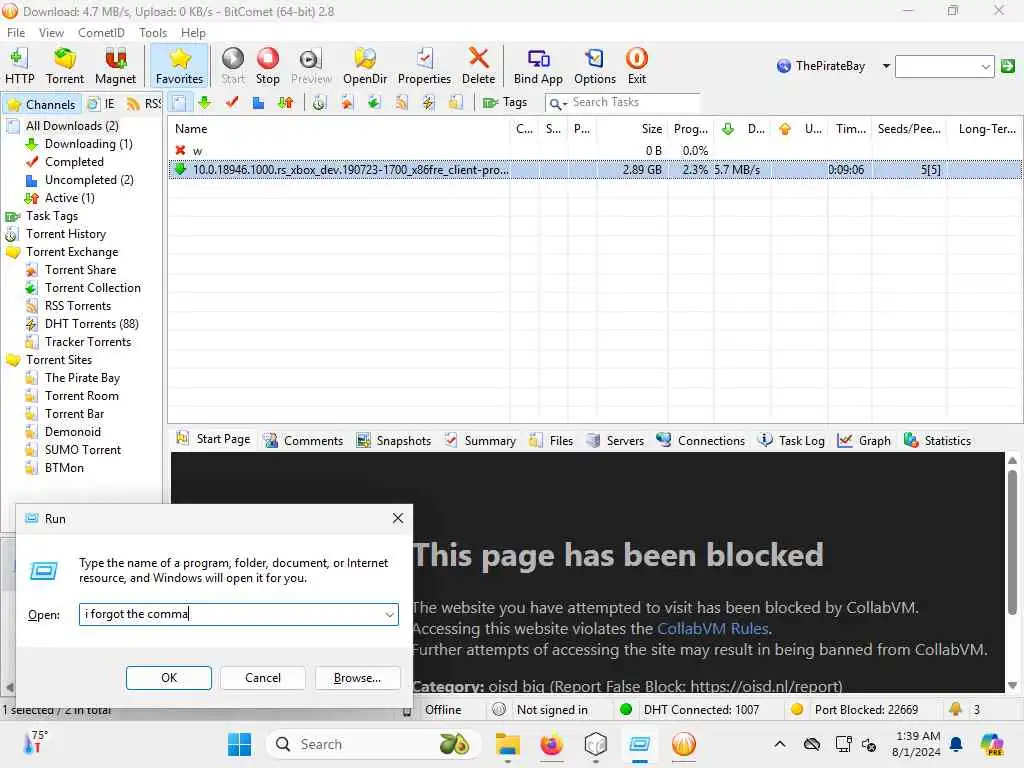The height and width of the screenshot is (768, 1024).
Task: Filter by all downloads icon
Action: tap(180, 103)
